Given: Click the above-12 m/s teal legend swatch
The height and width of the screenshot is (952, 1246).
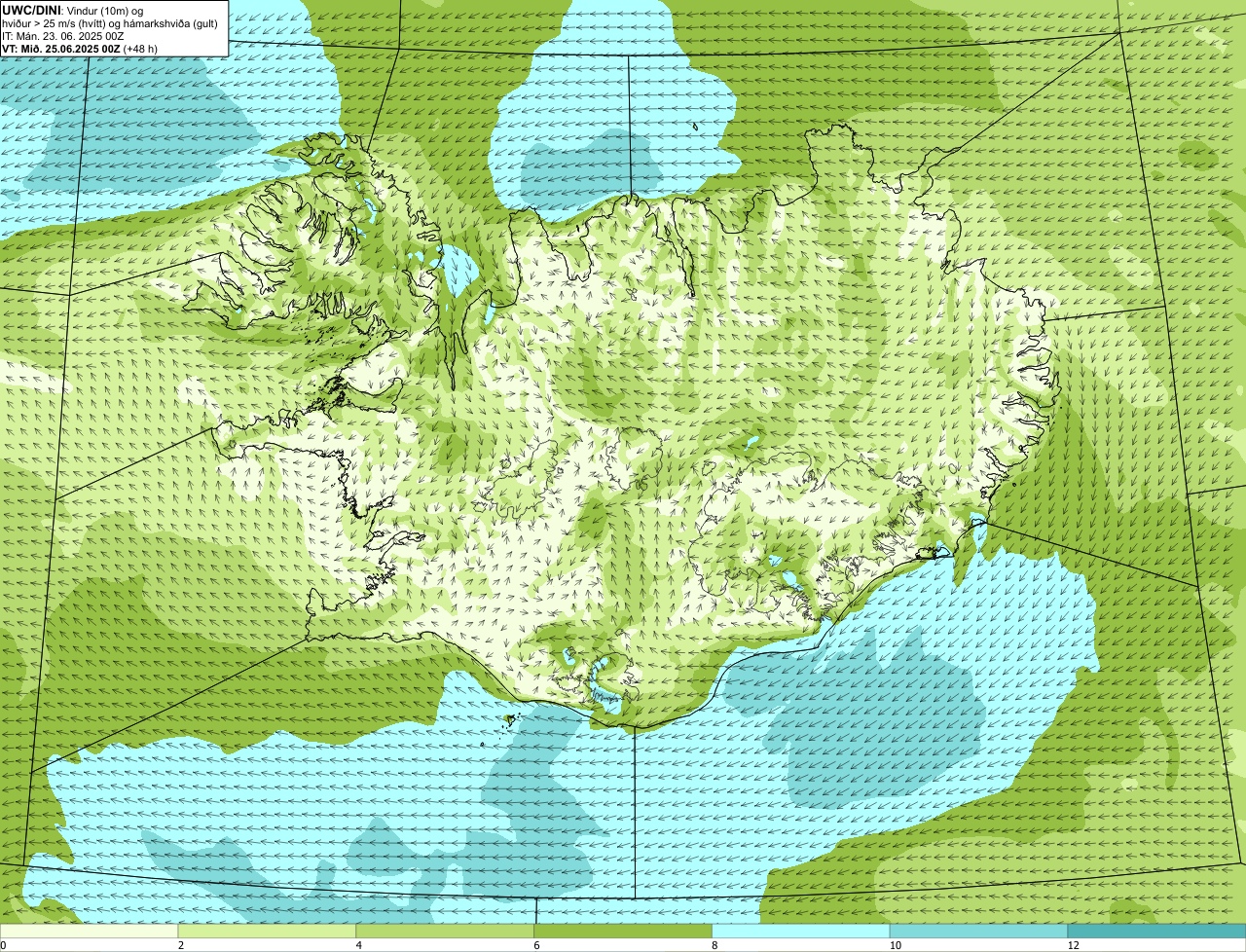Looking at the screenshot, I should [1157, 932].
